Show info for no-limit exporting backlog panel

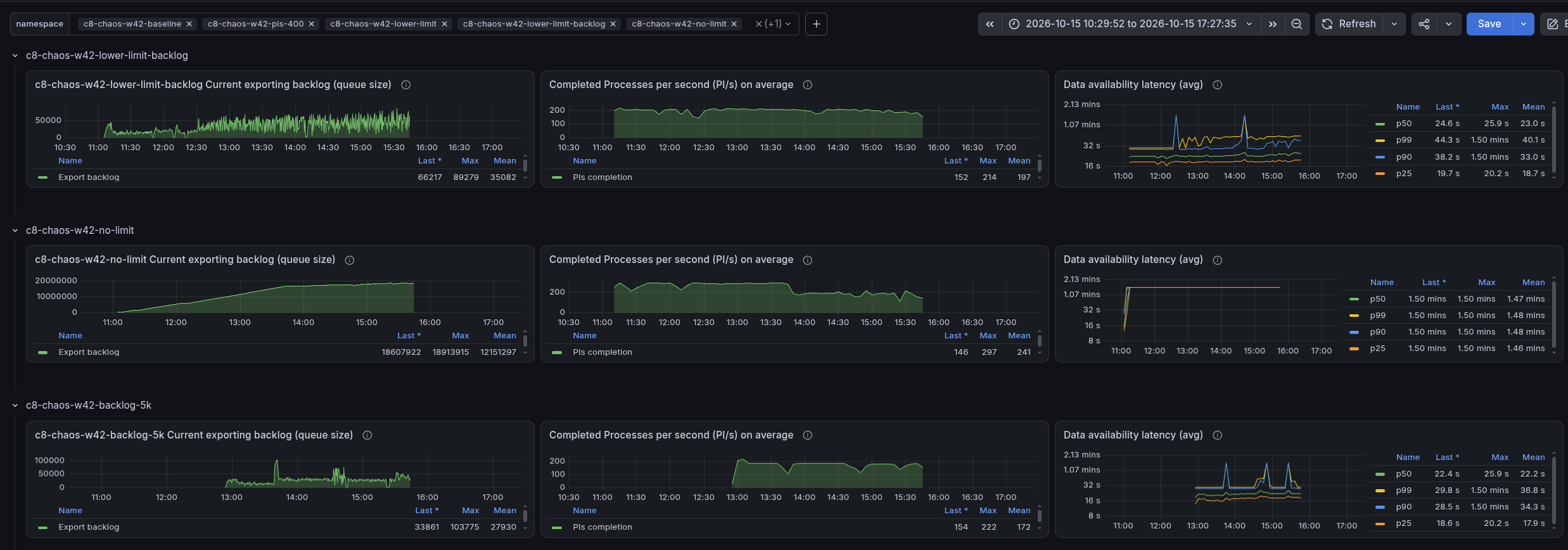350,260
